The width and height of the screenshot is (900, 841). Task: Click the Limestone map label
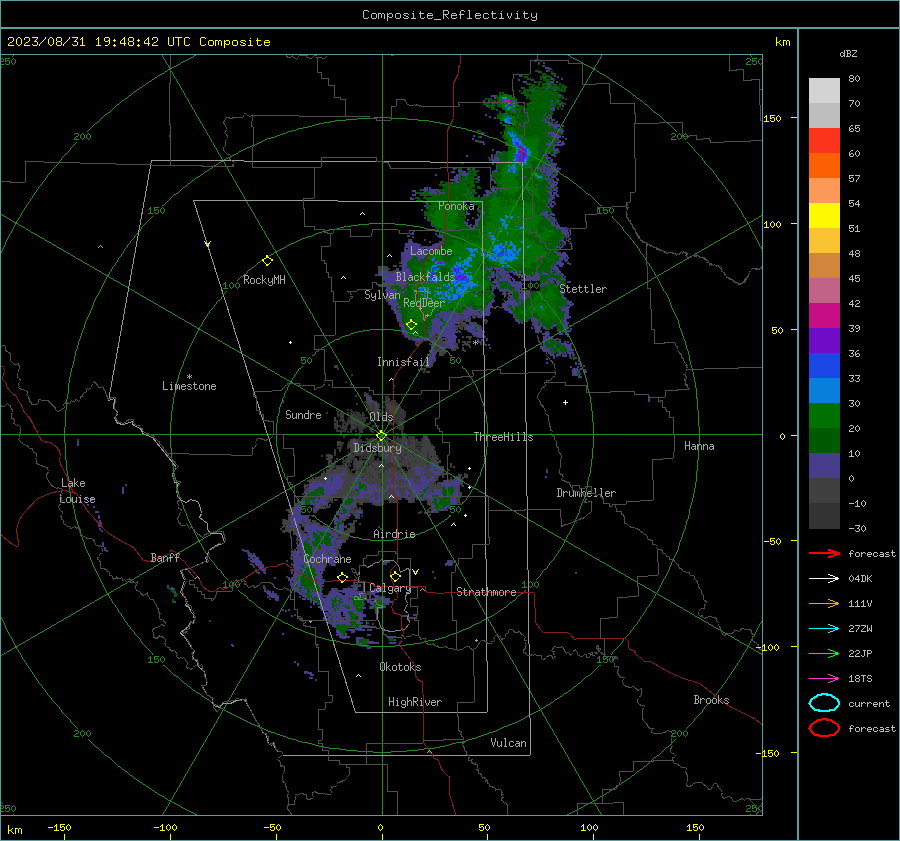(x=189, y=386)
